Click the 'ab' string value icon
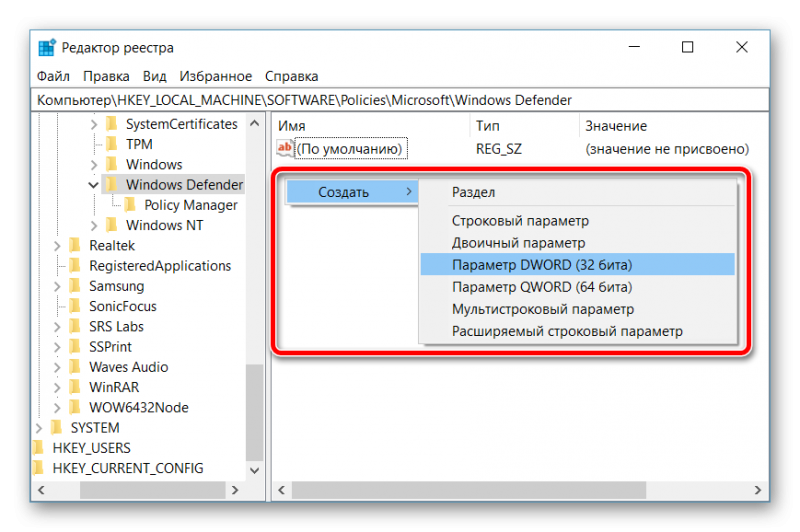 [x=285, y=148]
